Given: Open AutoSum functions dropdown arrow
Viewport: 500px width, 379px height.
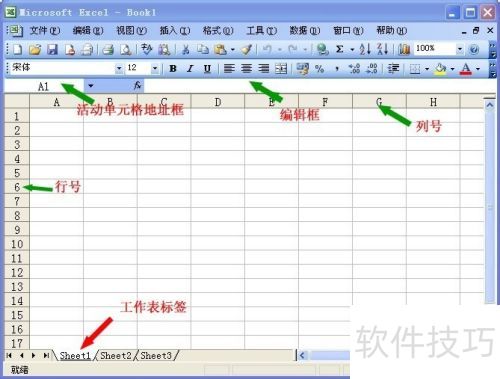Looking at the screenshot, I should (x=352, y=50).
